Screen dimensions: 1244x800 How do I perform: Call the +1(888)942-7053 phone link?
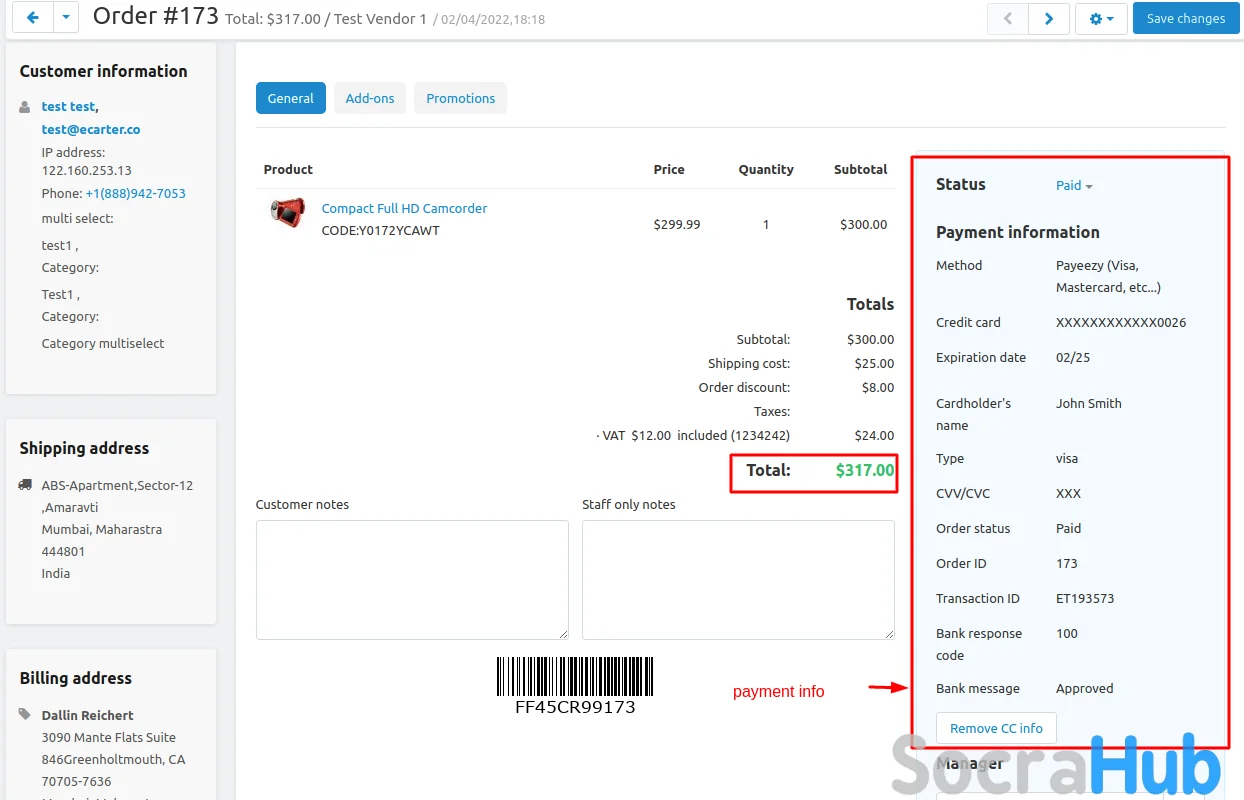(135, 194)
